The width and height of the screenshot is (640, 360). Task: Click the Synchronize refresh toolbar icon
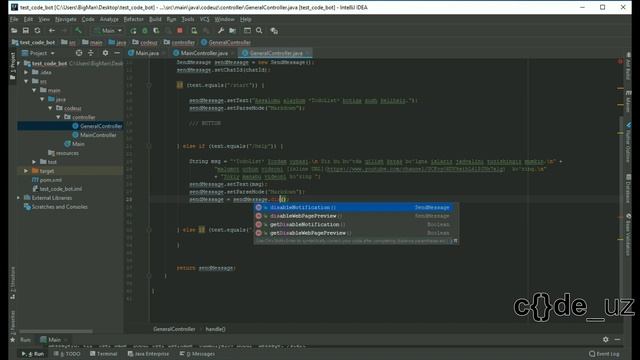37,31
